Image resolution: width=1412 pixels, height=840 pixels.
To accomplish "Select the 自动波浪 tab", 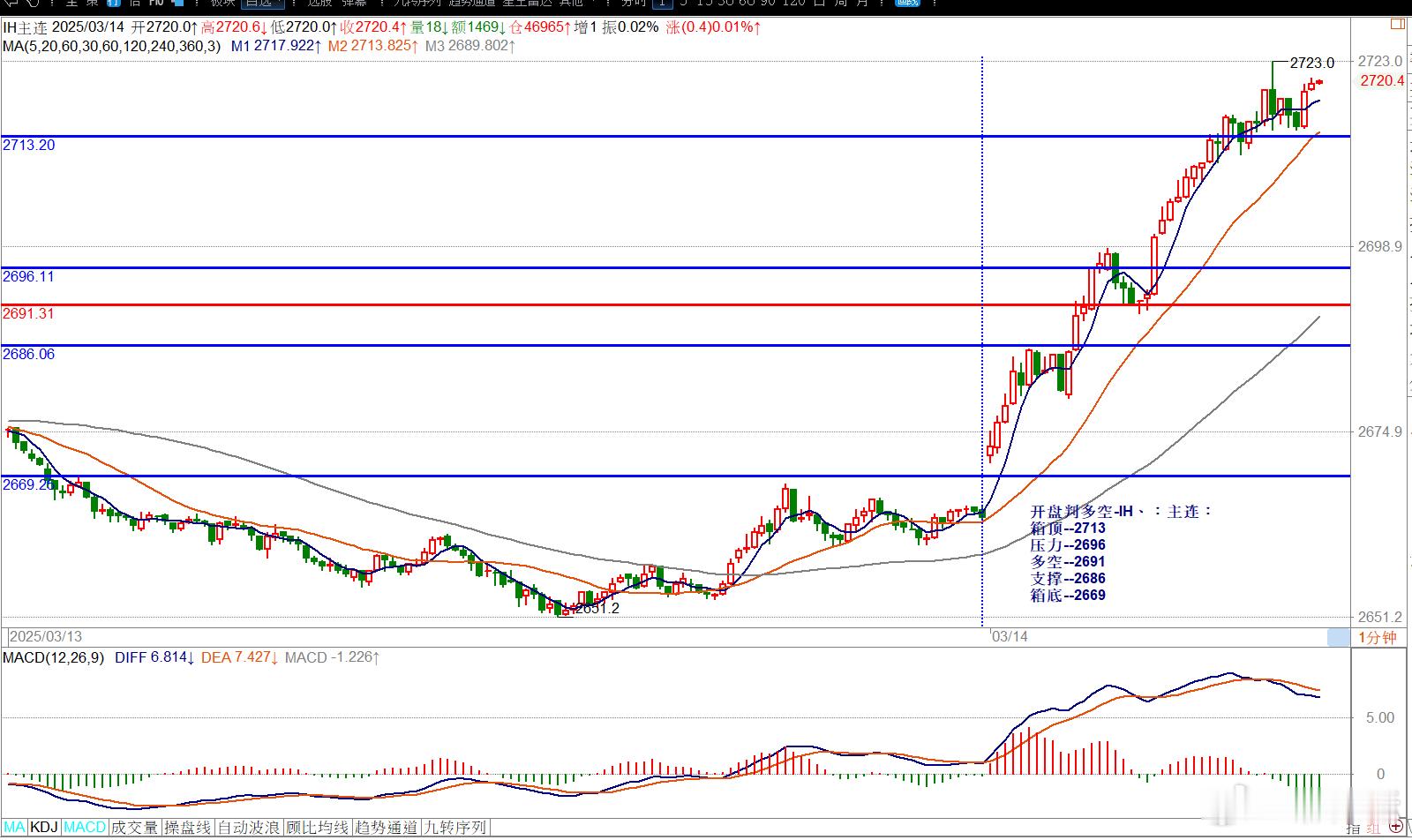I will point(249,828).
